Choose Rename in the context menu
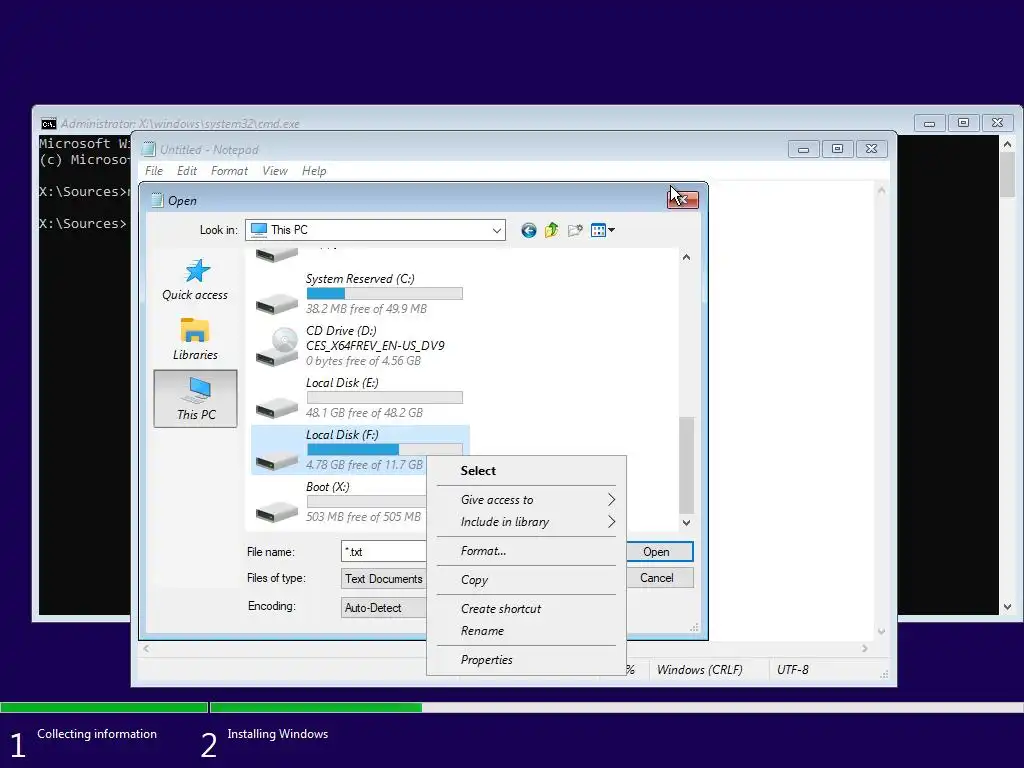1024x768 pixels. click(x=526, y=631)
